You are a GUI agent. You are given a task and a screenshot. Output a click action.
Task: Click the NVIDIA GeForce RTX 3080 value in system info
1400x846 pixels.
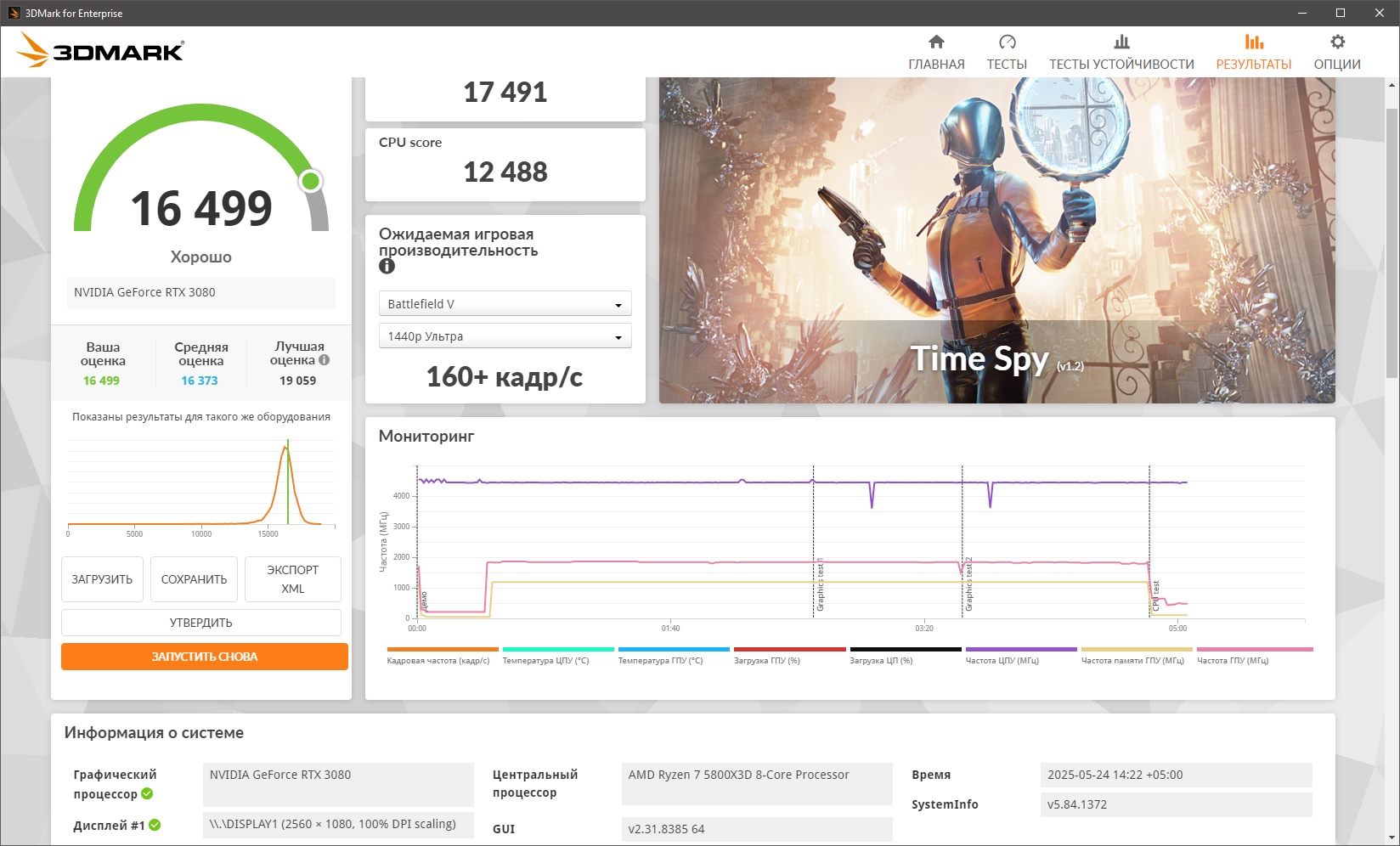pyautogui.click(x=338, y=784)
